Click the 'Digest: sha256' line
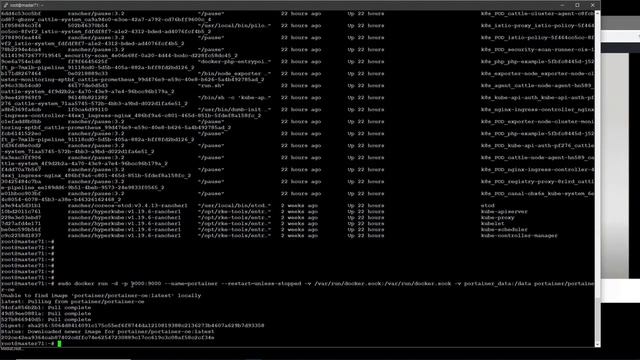The height and width of the screenshot is (360, 640). [133, 326]
